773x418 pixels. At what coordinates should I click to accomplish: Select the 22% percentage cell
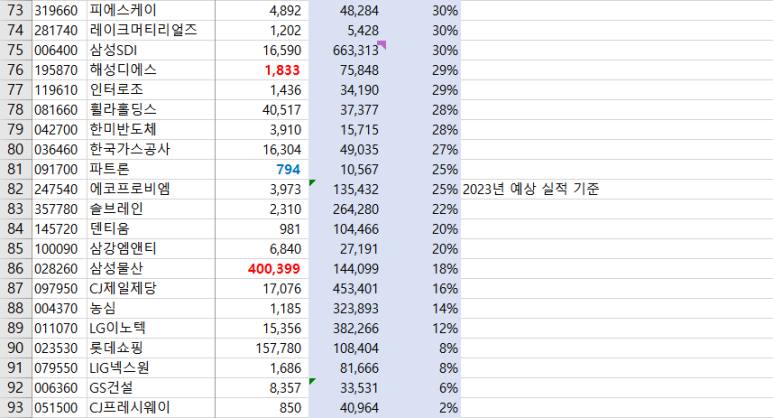pos(423,209)
